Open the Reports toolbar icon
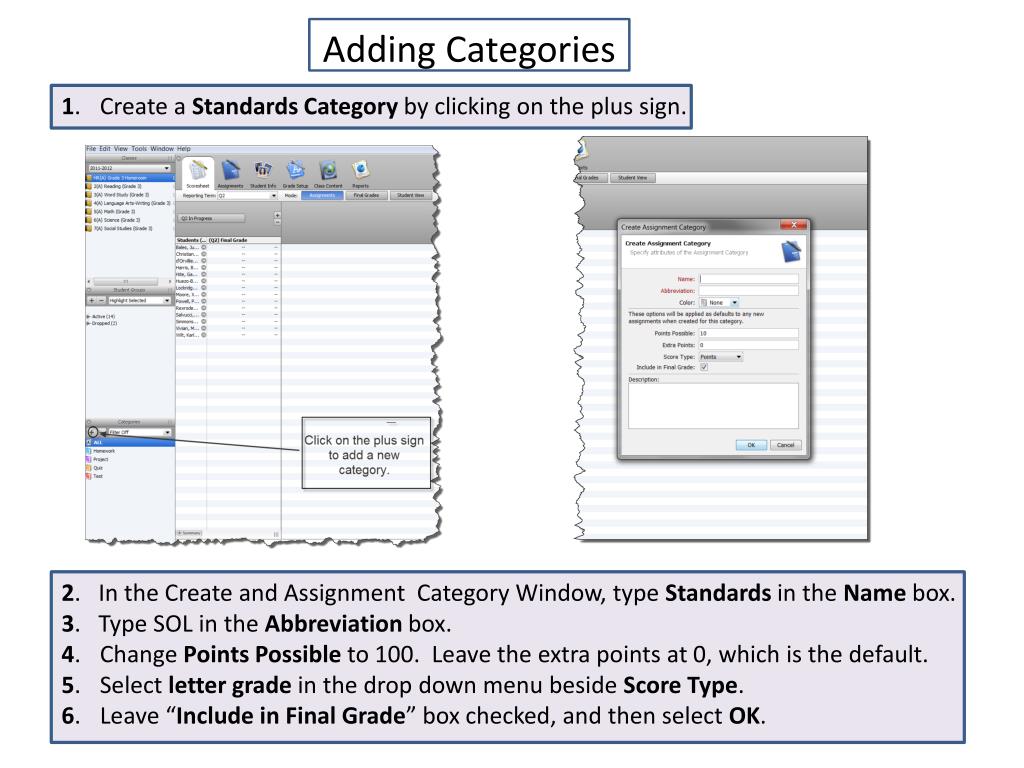Screen dimensions: 1024x768 (x=360, y=171)
